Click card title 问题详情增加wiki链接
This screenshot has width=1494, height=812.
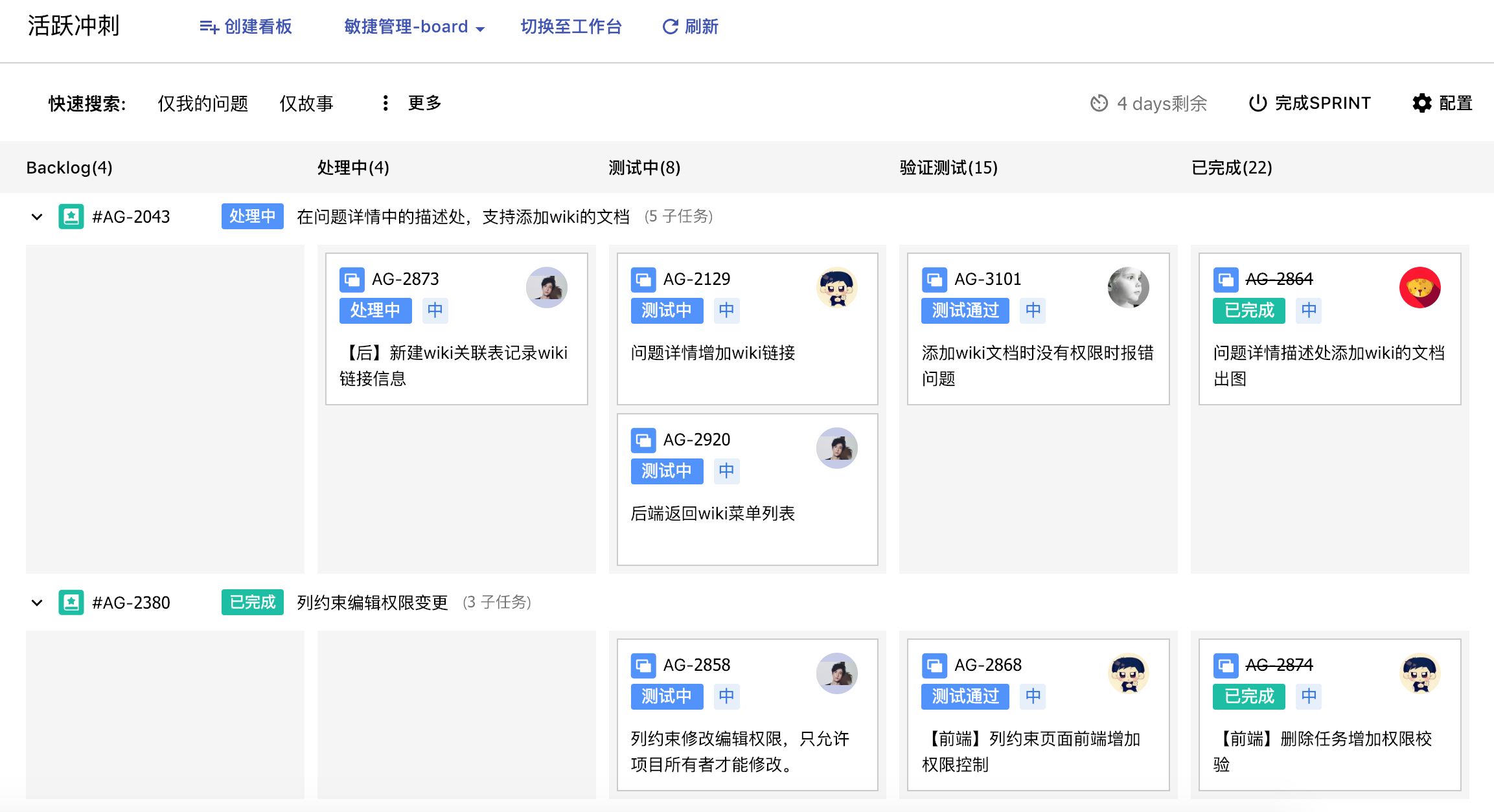[x=713, y=353]
